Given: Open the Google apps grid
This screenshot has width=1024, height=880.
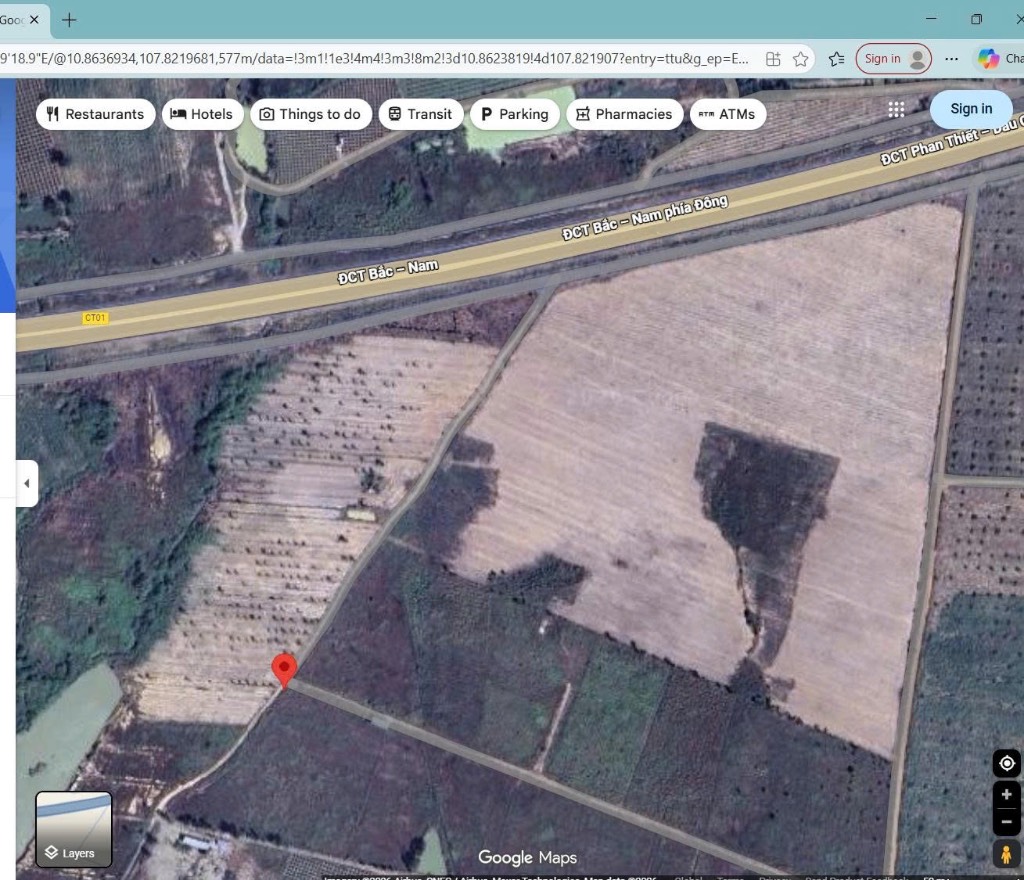Looking at the screenshot, I should (x=897, y=109).
